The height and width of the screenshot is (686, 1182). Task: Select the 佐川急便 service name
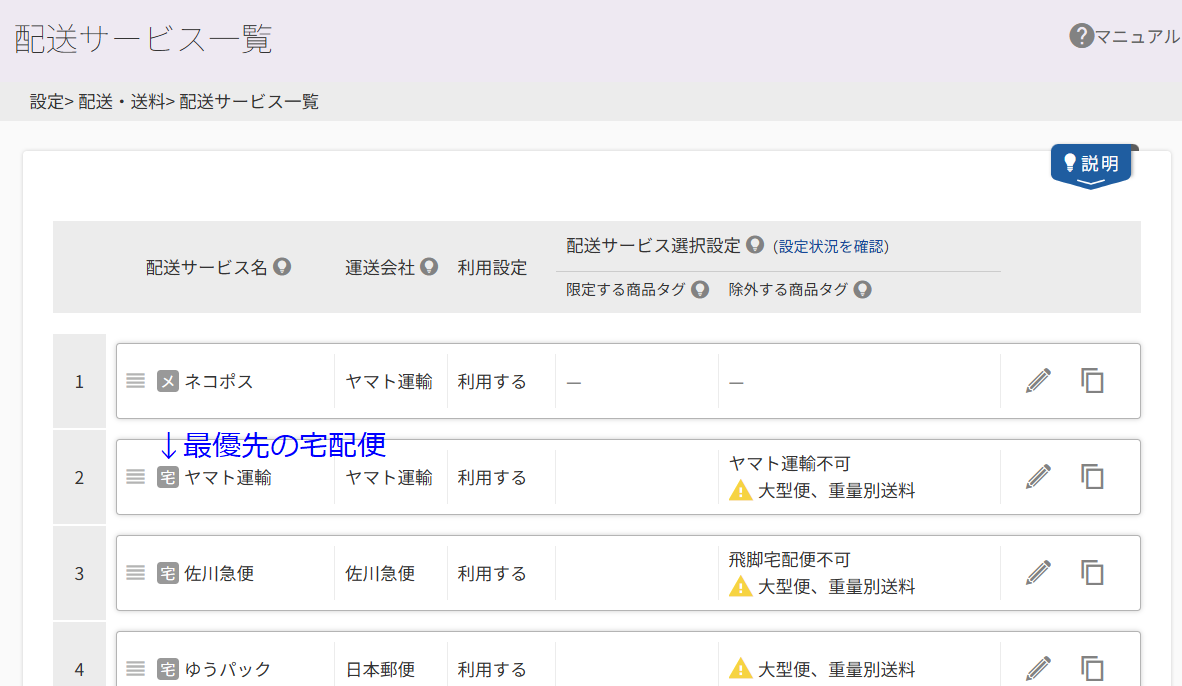pos(219,573)
